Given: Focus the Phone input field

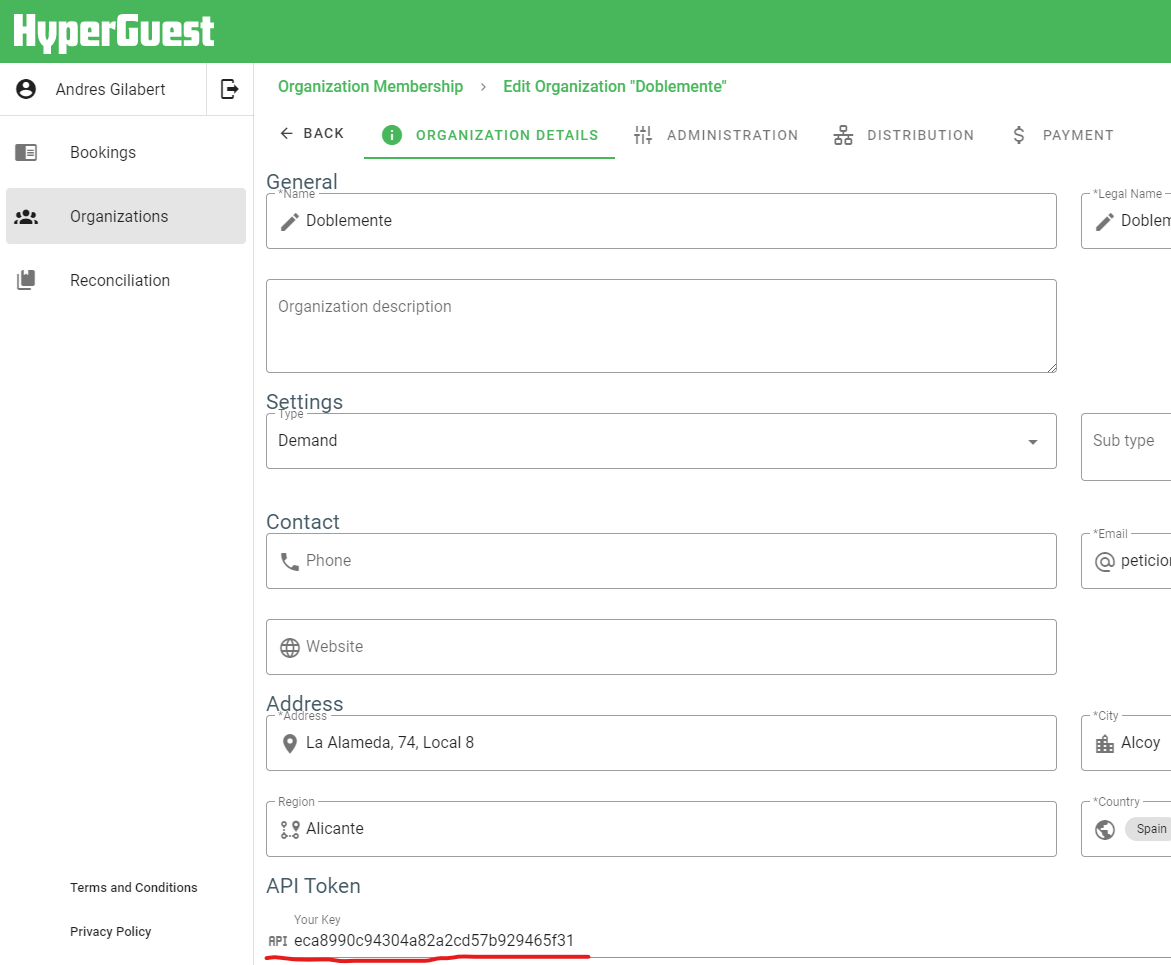Looking at the screenshot, I should click(x=661, y=561).
